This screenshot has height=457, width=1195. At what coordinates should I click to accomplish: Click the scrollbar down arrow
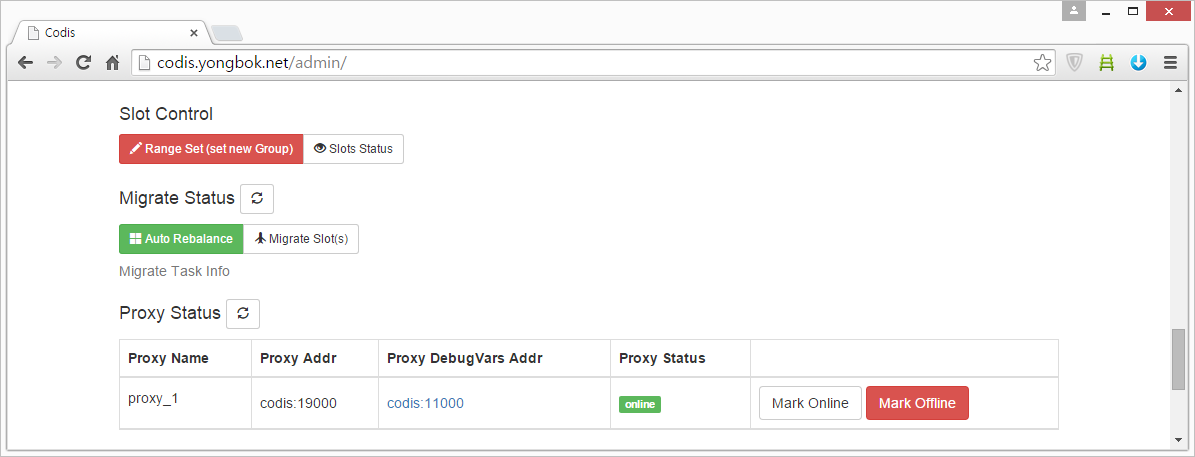coord(1178,440)
